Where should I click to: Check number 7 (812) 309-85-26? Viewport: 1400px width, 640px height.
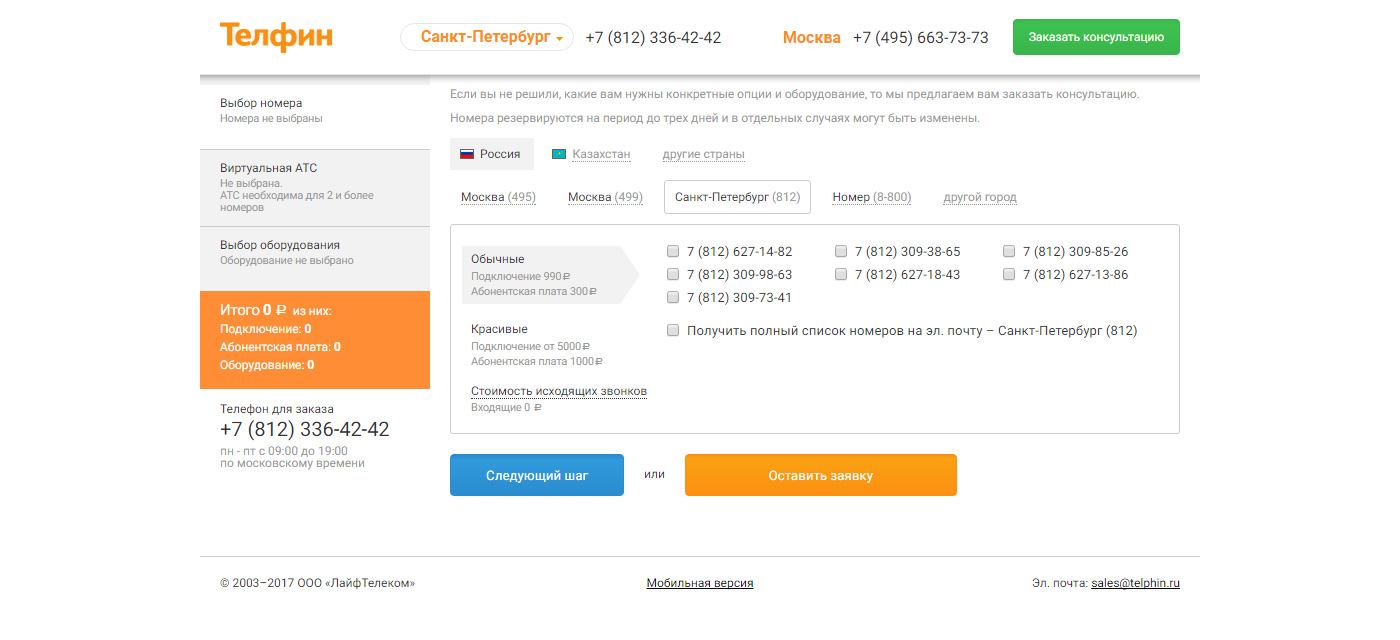[x=1009, y=251]
